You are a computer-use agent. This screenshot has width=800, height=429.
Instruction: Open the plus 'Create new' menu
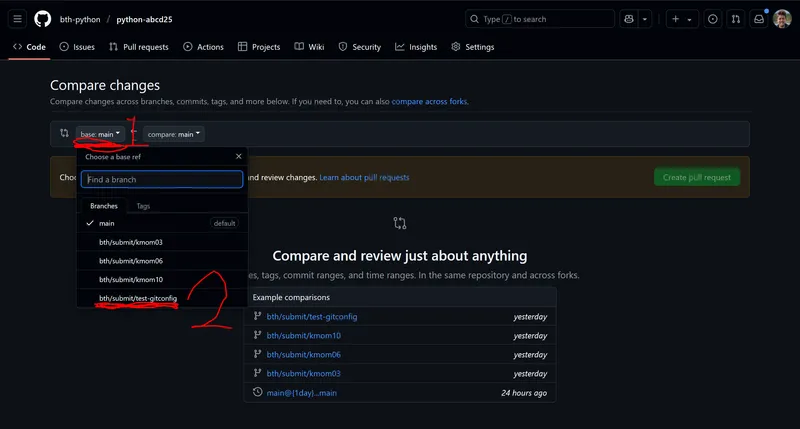pyautogui.click(x=682, y=19)
